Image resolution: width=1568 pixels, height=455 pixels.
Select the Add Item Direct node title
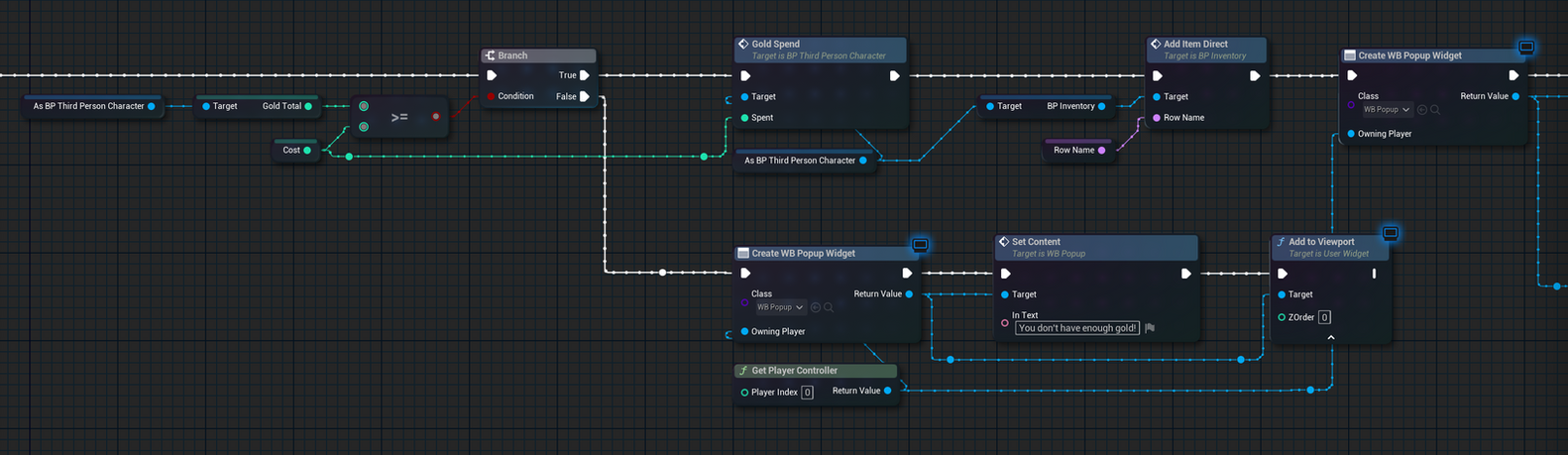pos(1195,44)
